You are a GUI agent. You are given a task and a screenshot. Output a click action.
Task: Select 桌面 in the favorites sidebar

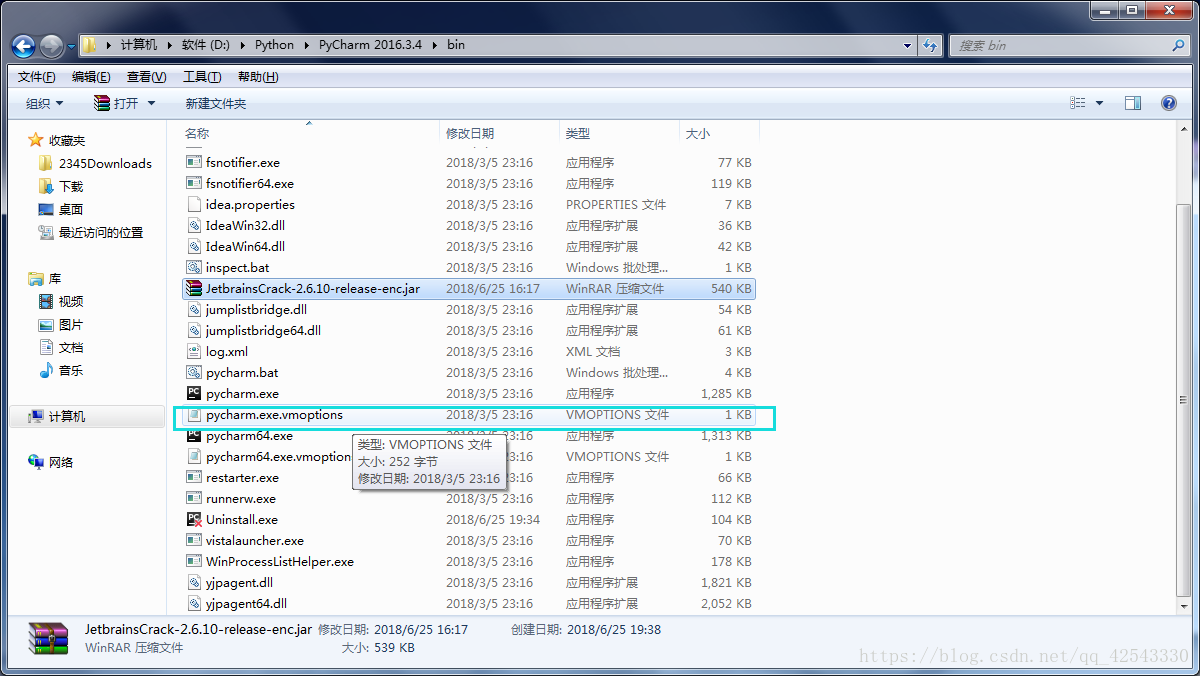coord(71,209)
